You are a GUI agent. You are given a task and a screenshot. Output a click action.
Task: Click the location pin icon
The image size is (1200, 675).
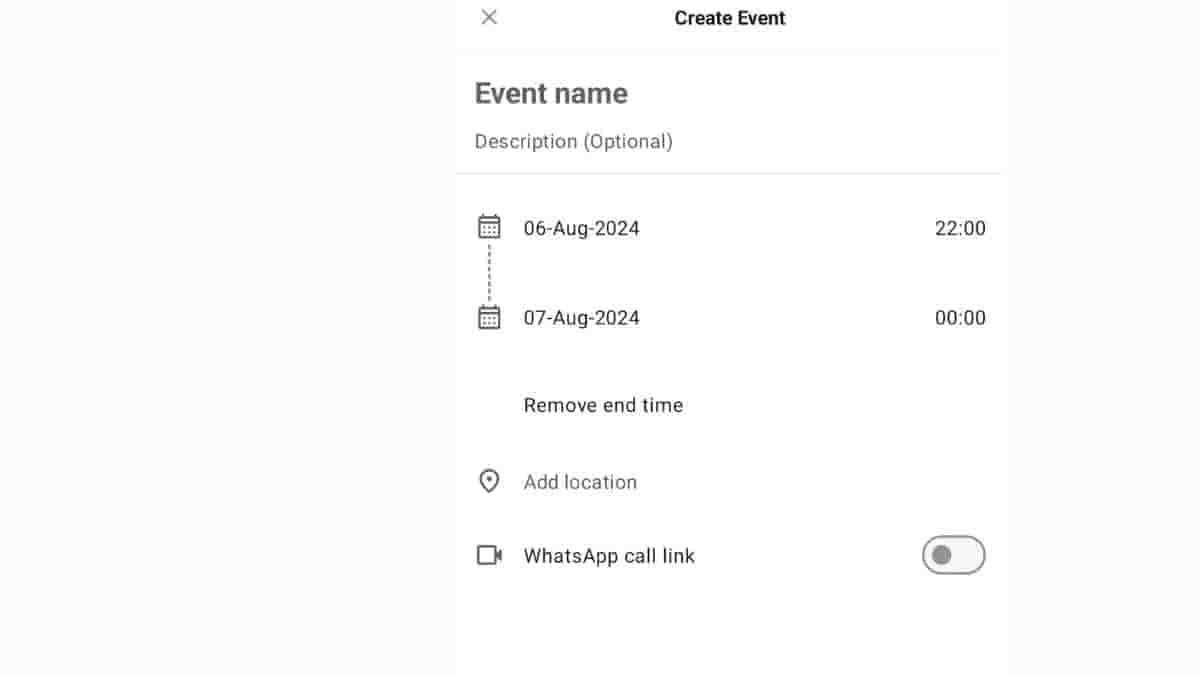pos(489,482)
